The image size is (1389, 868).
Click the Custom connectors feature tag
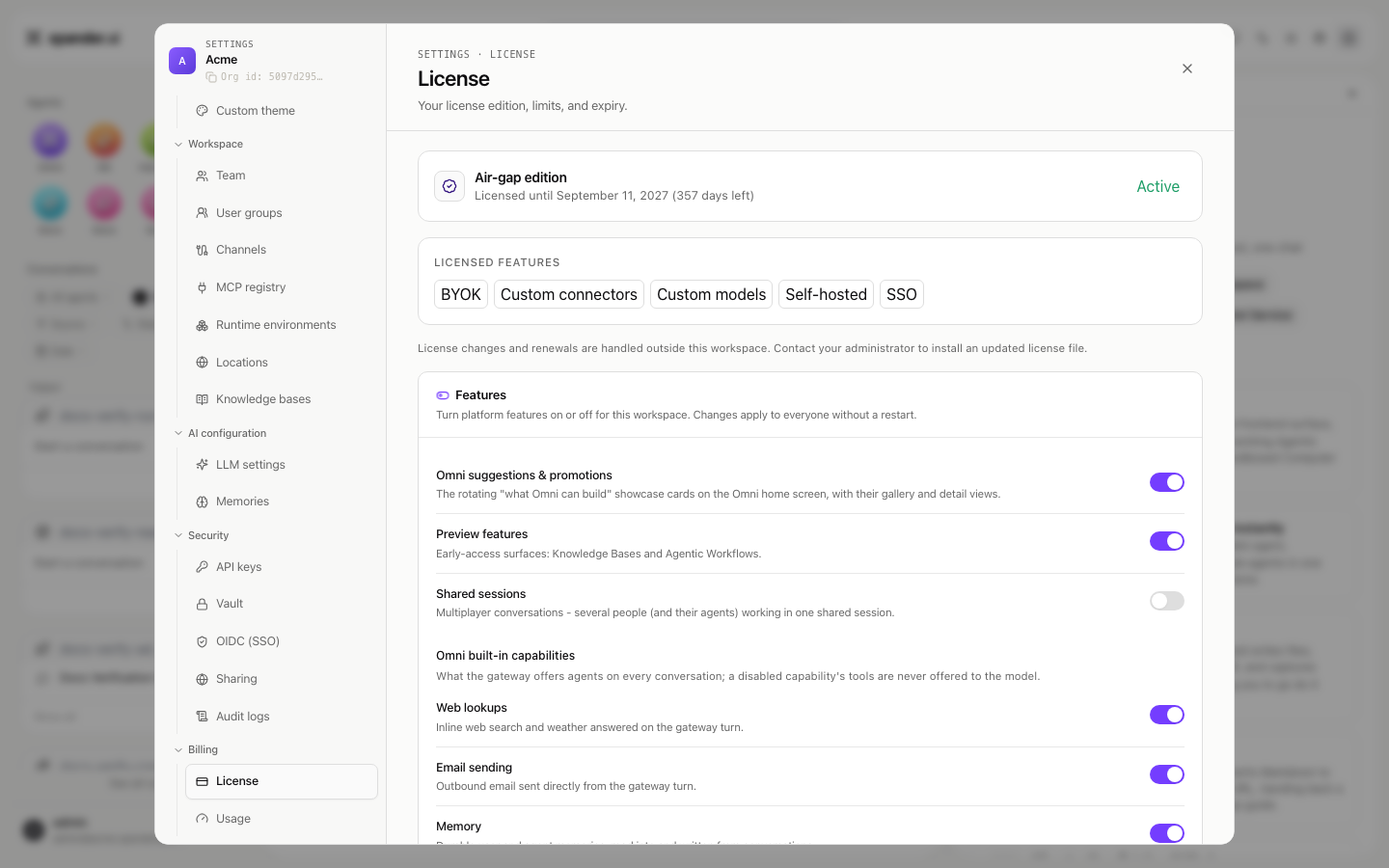click(569, 294)
